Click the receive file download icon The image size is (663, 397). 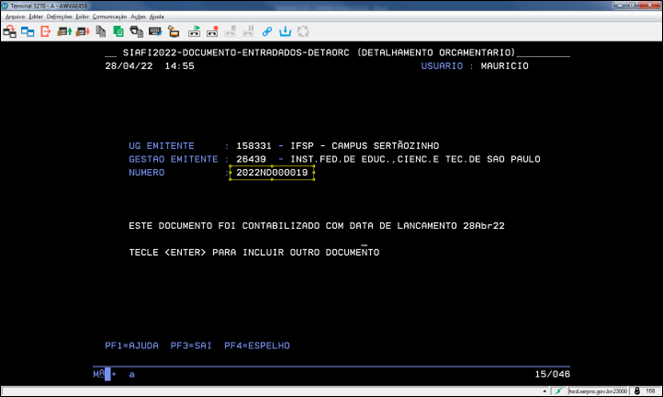pos(83,32)
